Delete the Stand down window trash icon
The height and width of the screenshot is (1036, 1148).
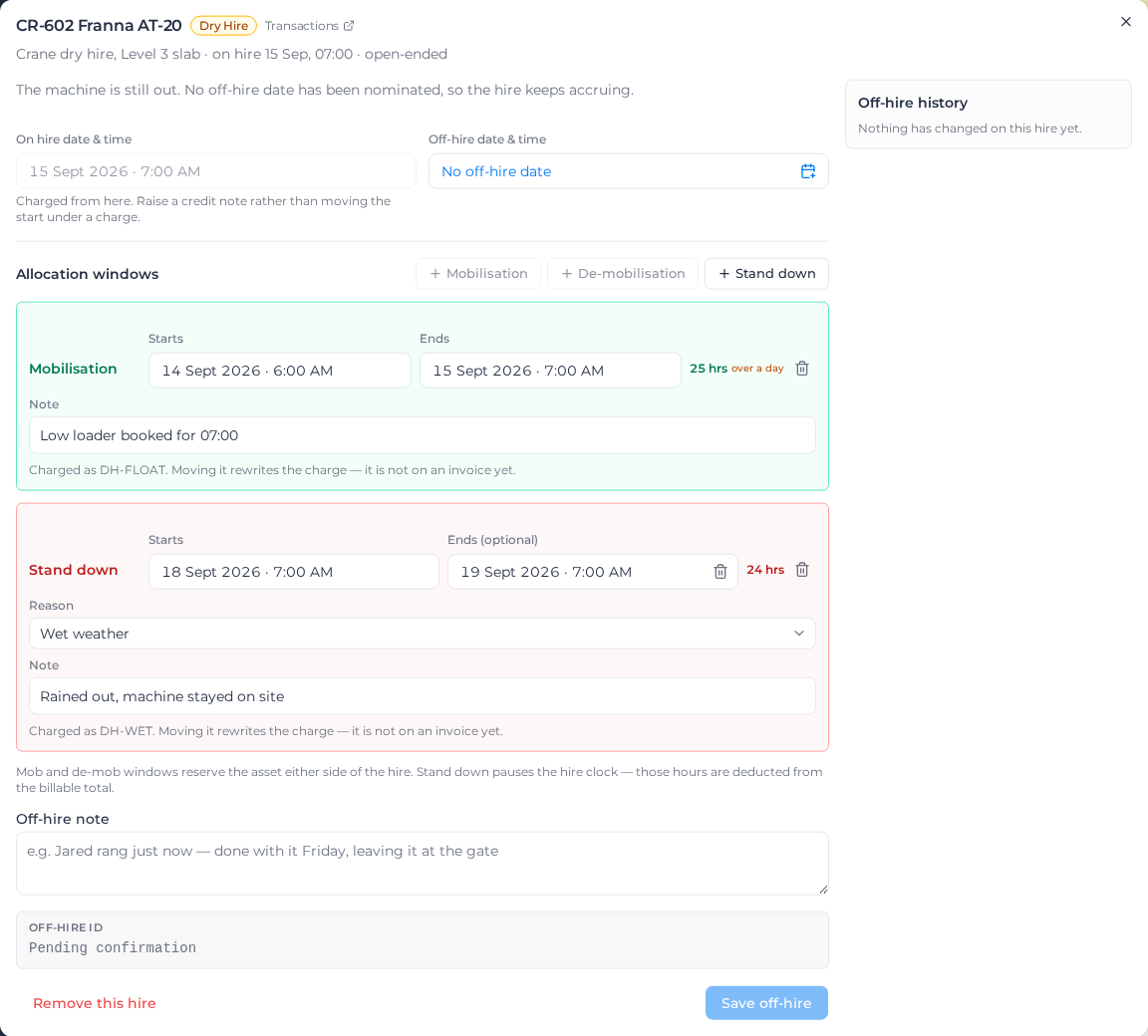[x=802, y=570]
